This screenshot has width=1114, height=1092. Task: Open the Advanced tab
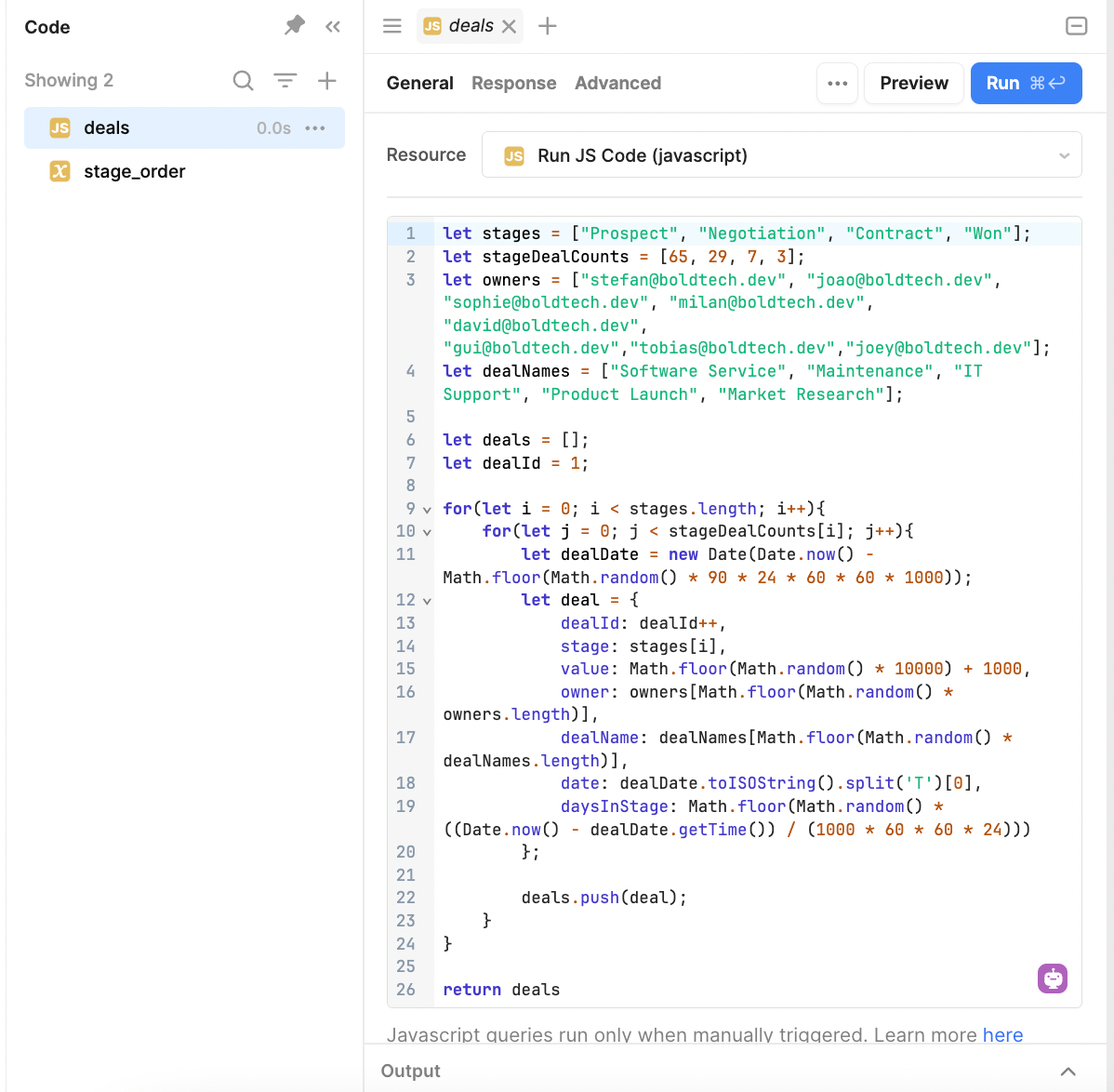point(617,83)
